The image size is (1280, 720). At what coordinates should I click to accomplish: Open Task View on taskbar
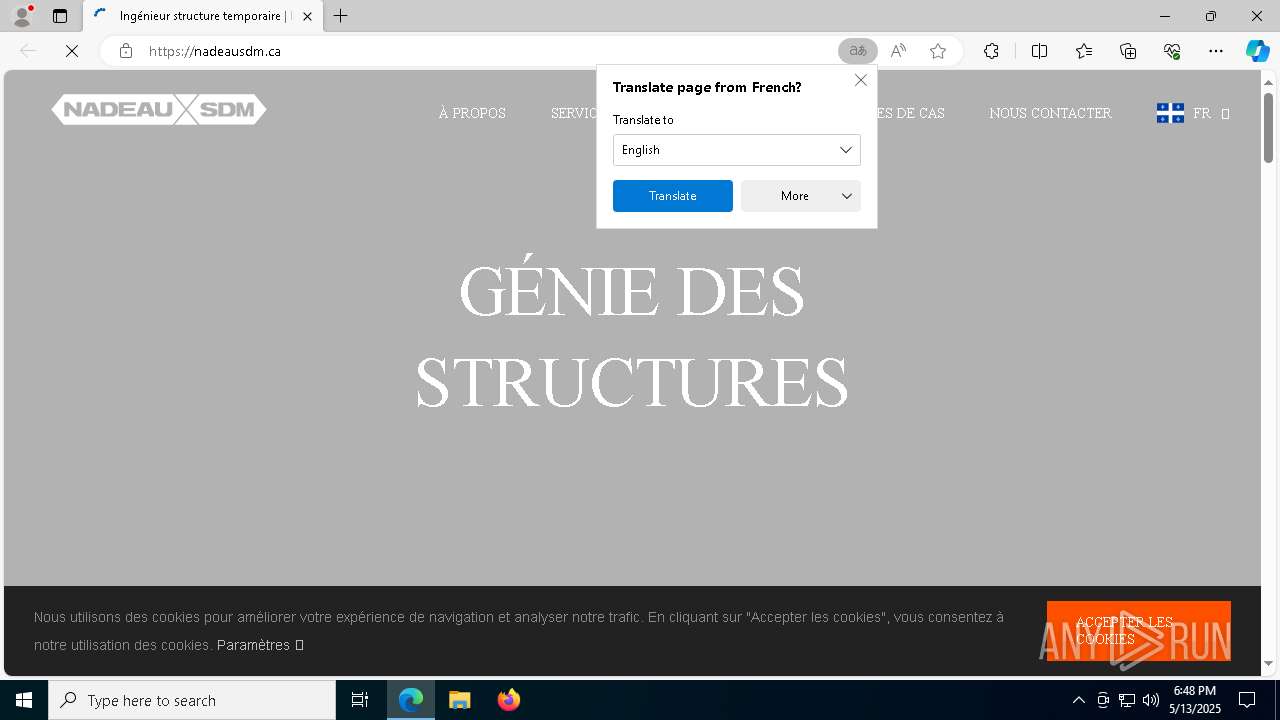[360, 700]
